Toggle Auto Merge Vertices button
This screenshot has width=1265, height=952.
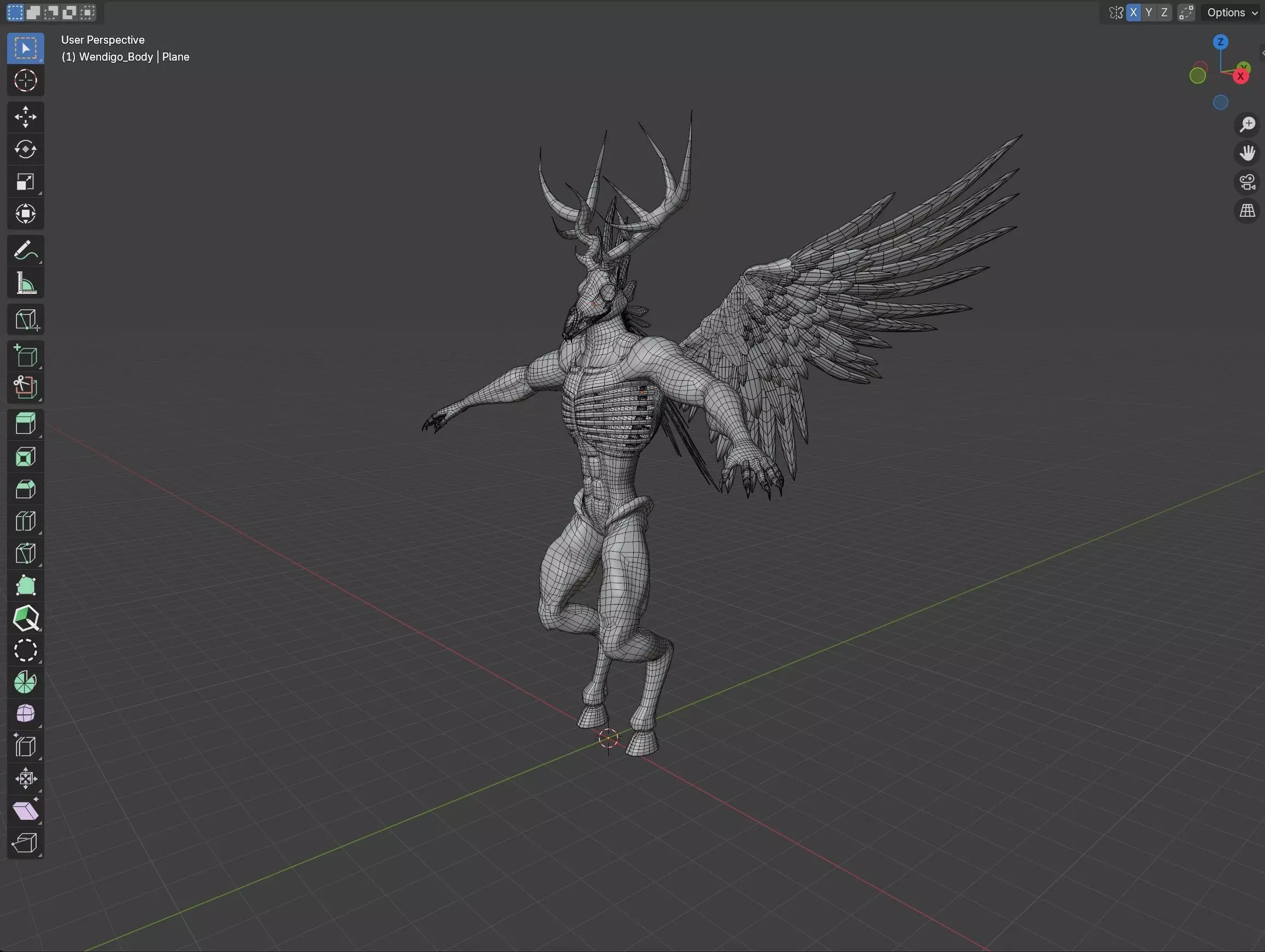(1186, 13)
